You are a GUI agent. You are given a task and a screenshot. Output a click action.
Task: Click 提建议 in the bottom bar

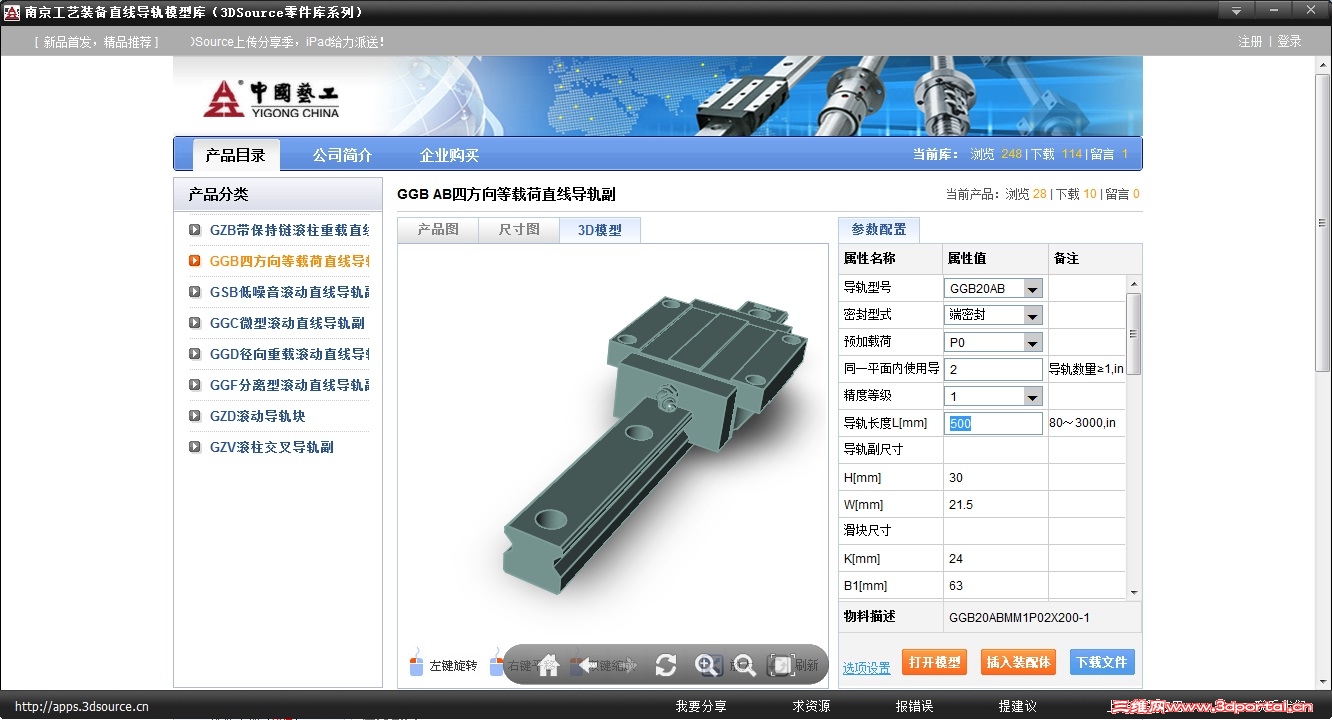pyautogui.click(x=1017, y=706)
